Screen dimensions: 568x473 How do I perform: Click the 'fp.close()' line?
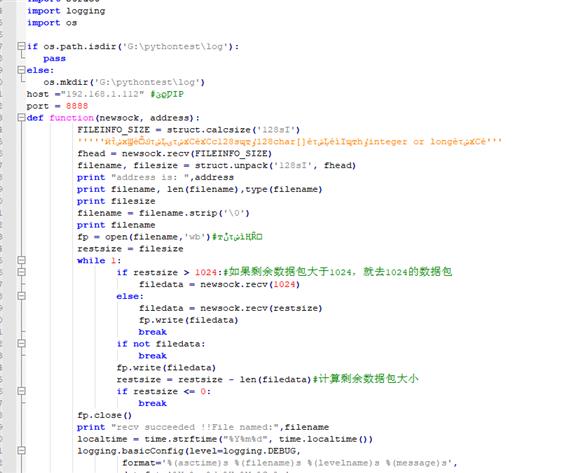(x=104, y=415)
